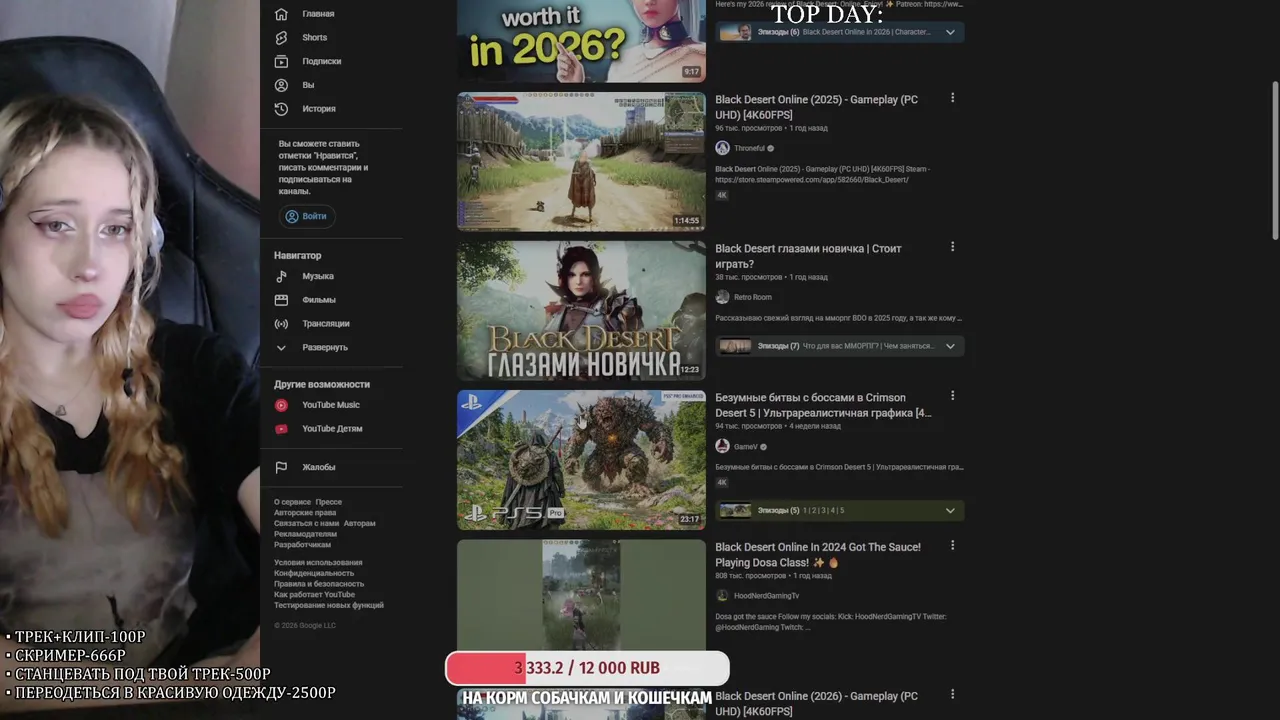Open the Глазами новичка video thumbnail

(581, 311)
